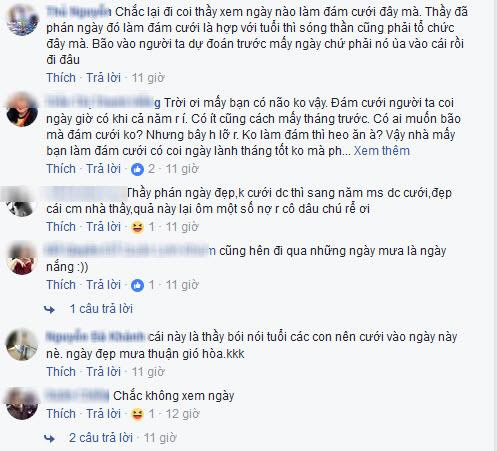
Task: Click 'Thích' under 'ngày nắng' comment
Action: [x=61, y=285]
